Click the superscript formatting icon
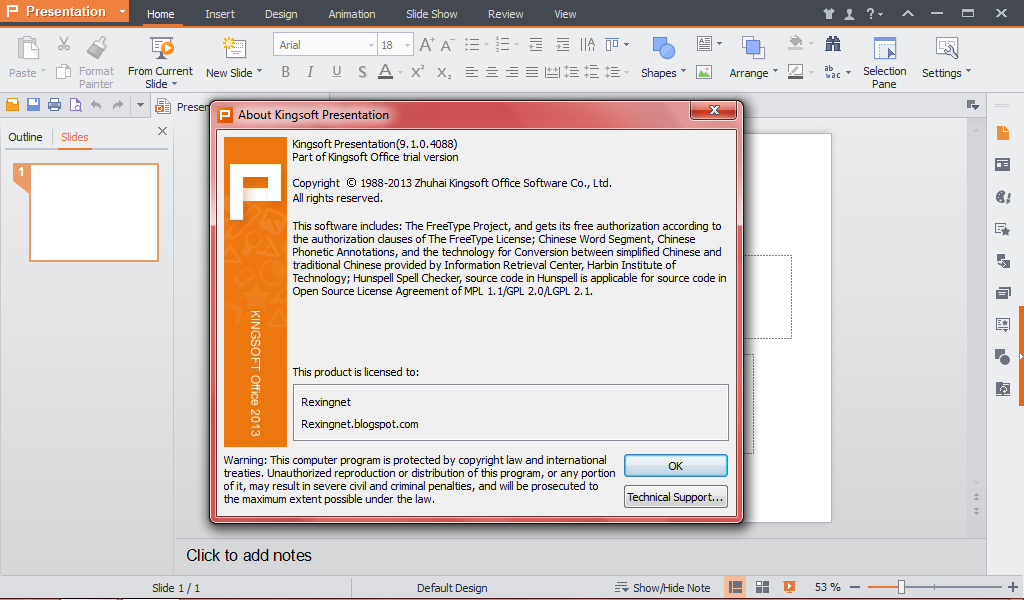The width and height of the screenshot is (1024, 600). point(418,72)
